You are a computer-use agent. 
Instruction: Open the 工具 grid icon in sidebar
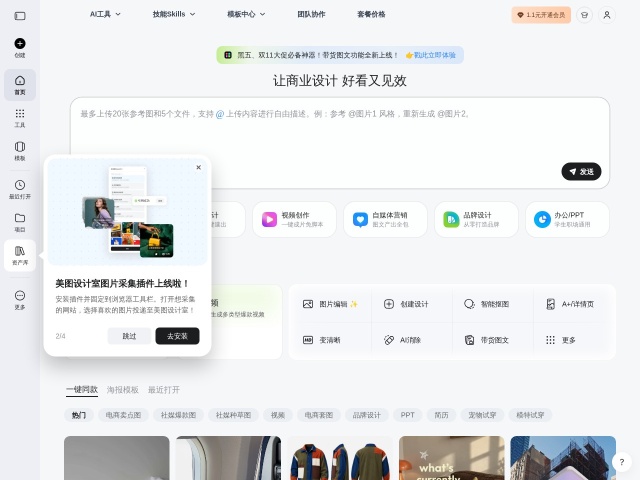click(x=20, y=118)
